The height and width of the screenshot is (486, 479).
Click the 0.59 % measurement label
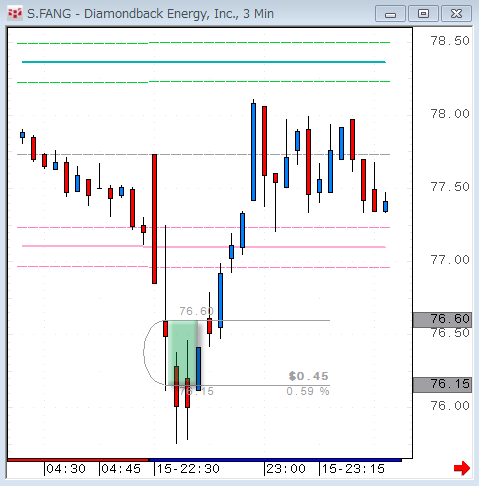coord(308,391)
